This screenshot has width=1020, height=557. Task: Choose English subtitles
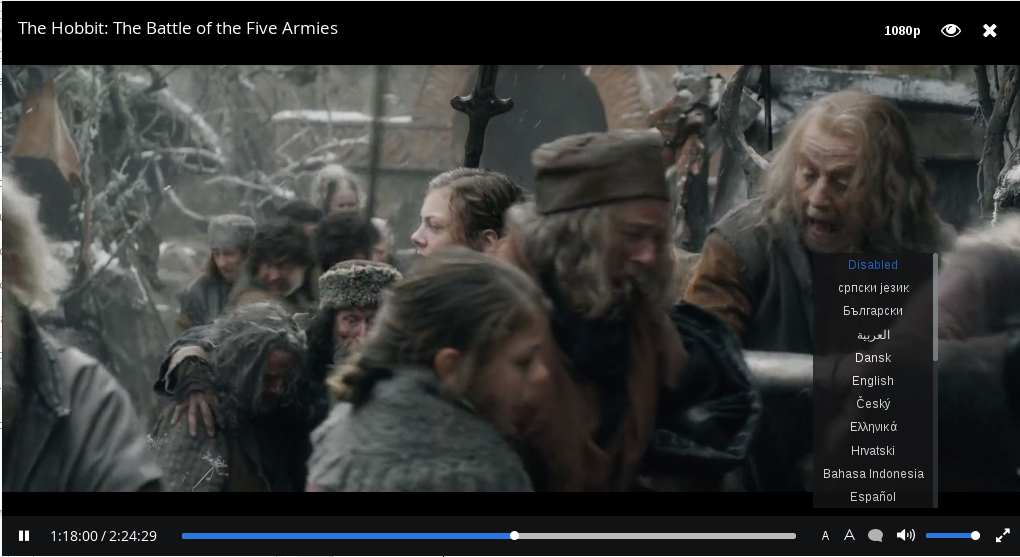click(x=872, y=381)
